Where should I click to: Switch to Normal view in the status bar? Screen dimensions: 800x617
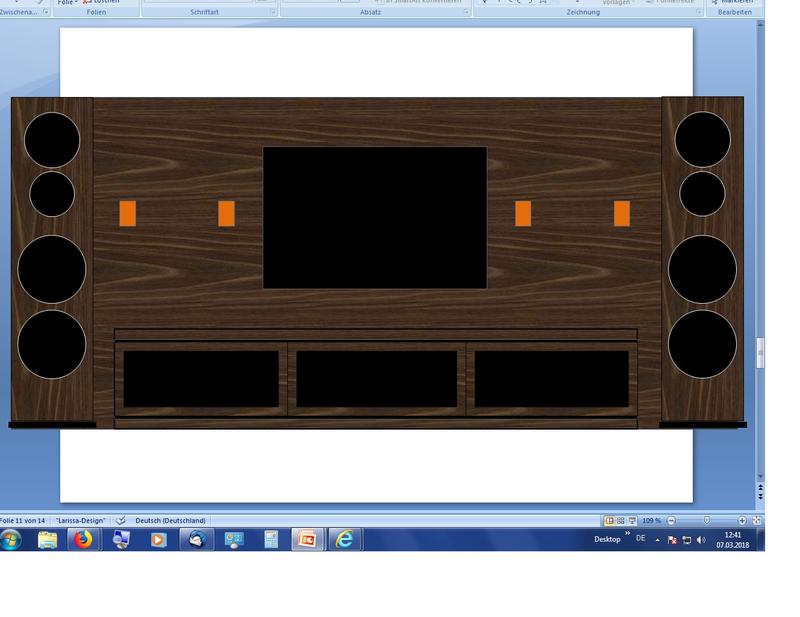[x=609, y=521]
